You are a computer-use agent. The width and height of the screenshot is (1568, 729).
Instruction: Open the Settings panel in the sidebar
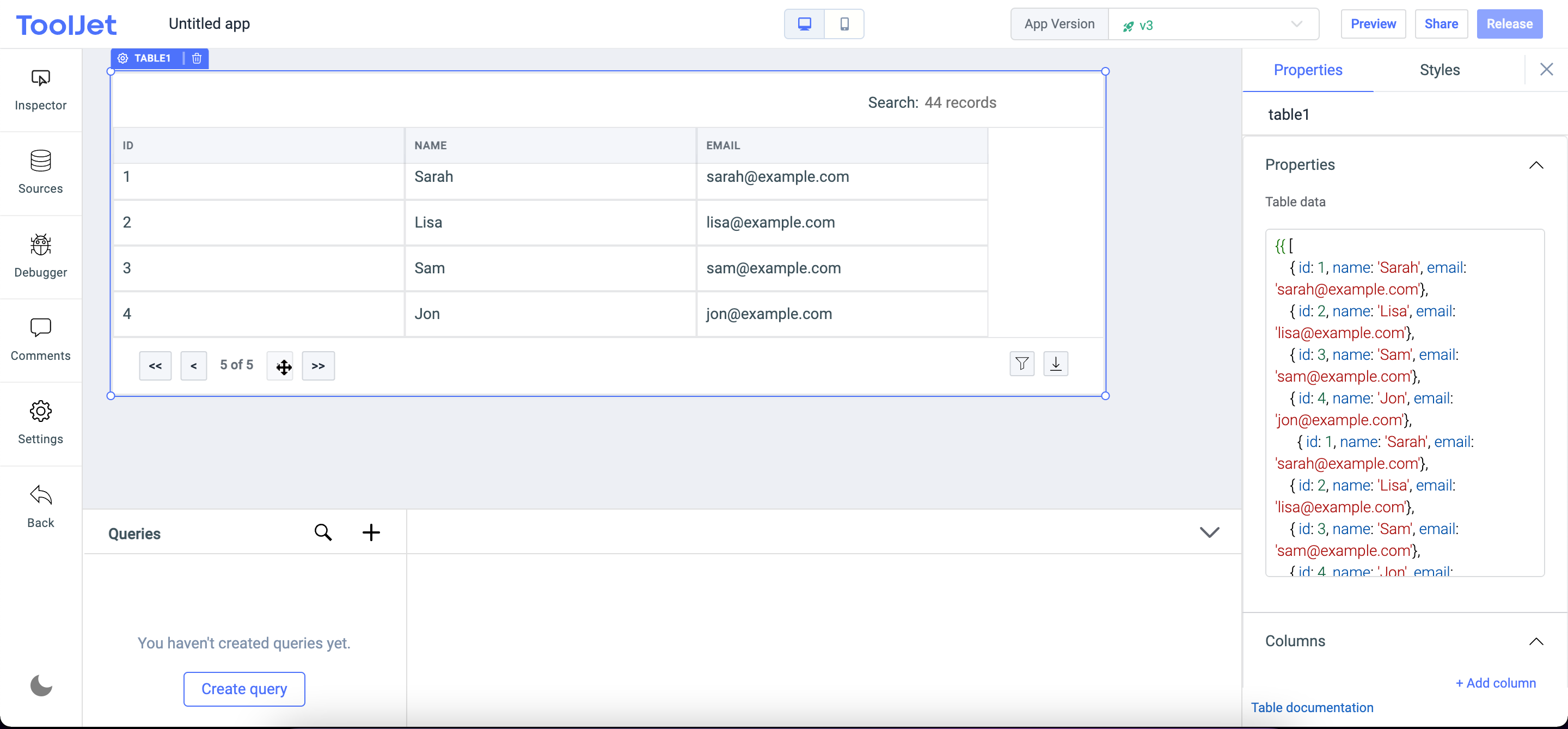(x=40, y=422)
